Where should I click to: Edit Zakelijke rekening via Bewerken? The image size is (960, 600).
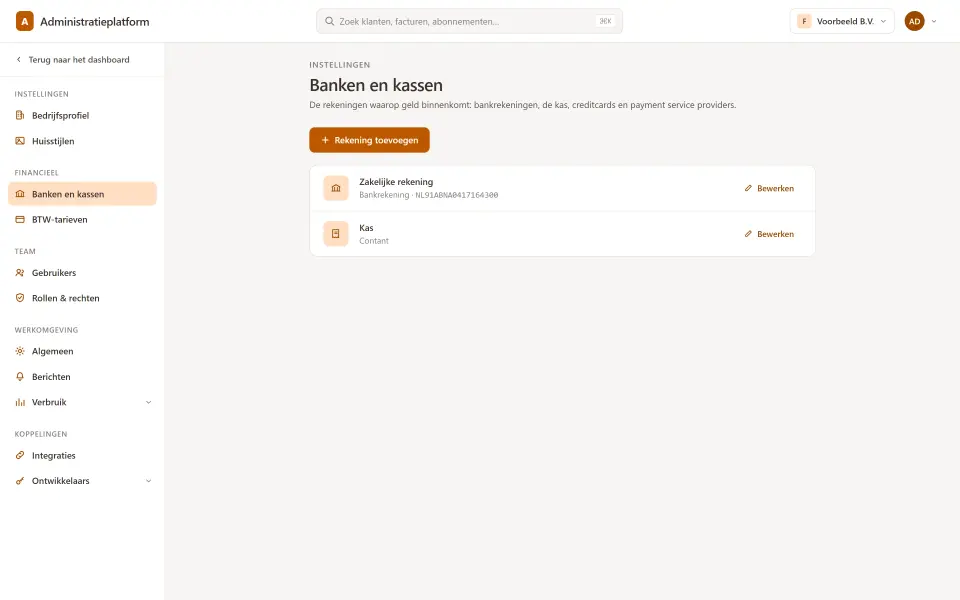[769, 188]
